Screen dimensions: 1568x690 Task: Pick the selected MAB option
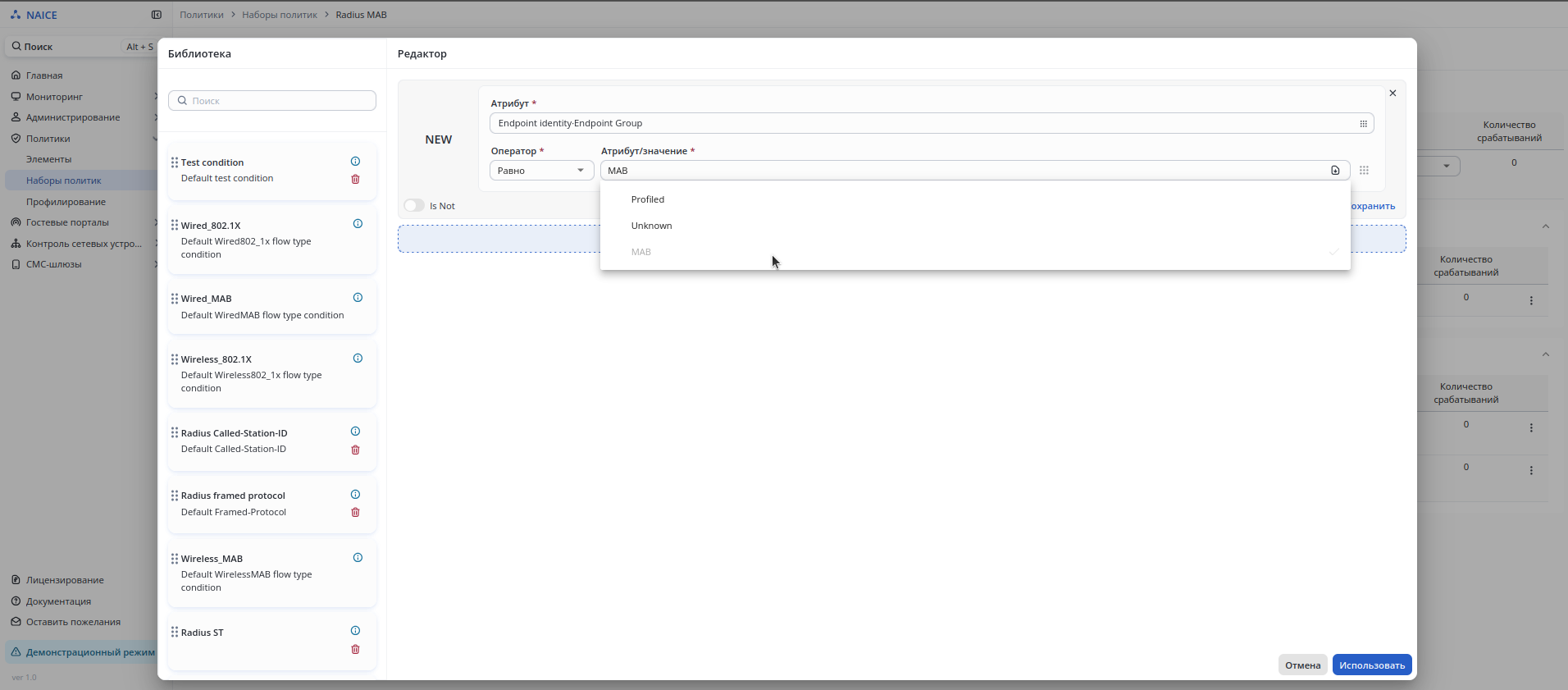tap(975, 252)
